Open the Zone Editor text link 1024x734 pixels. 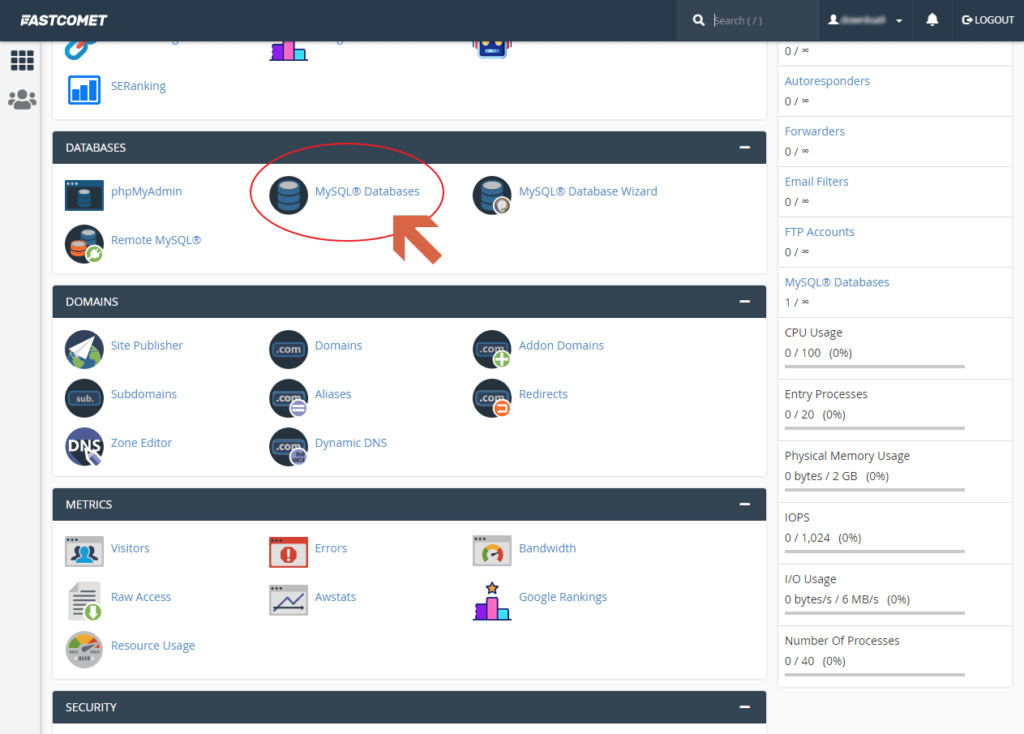coord(141,443)
